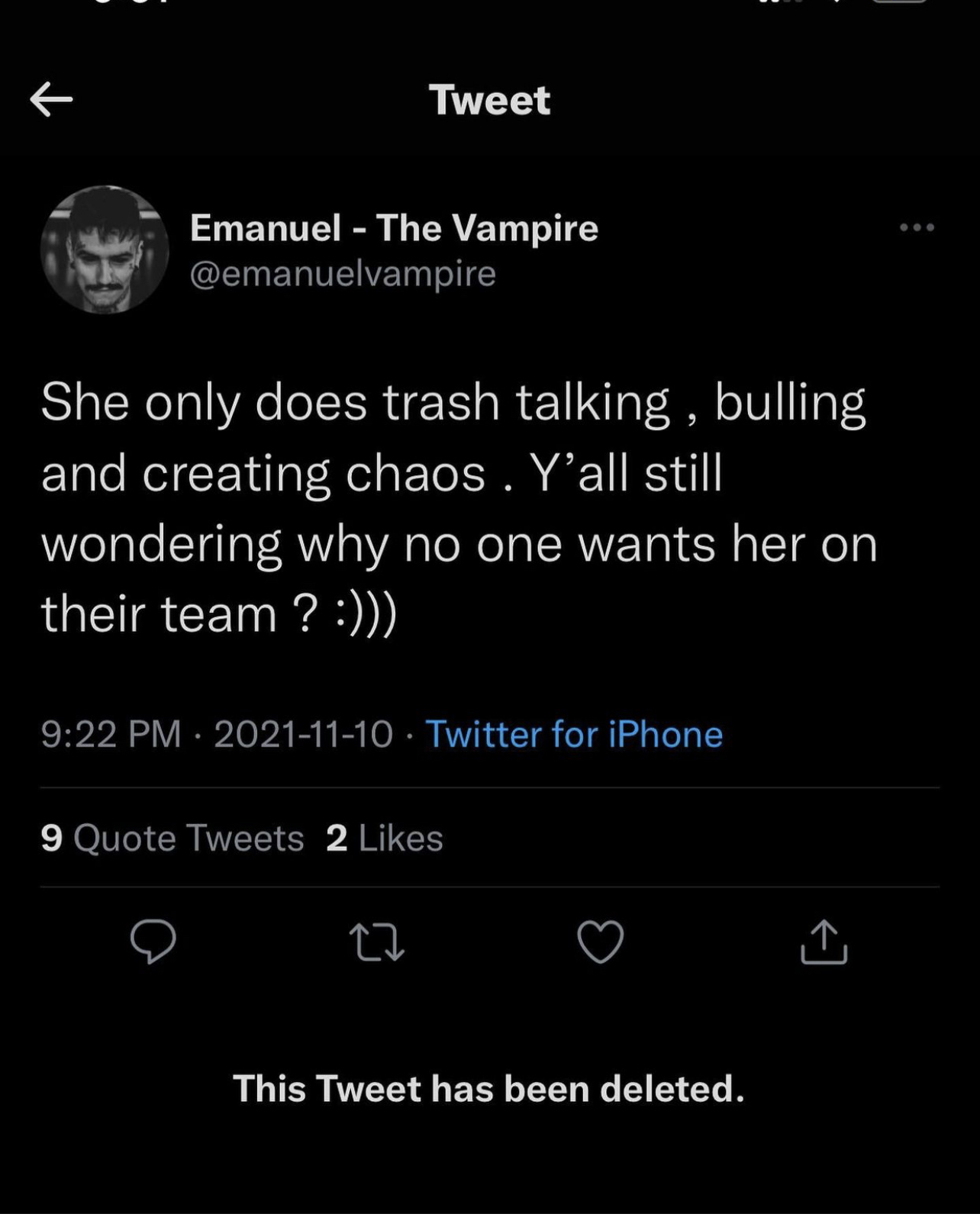Tap the 2021-11-10 date
The width and height of the screenshot is (980, 1217).
coord(303,734)
